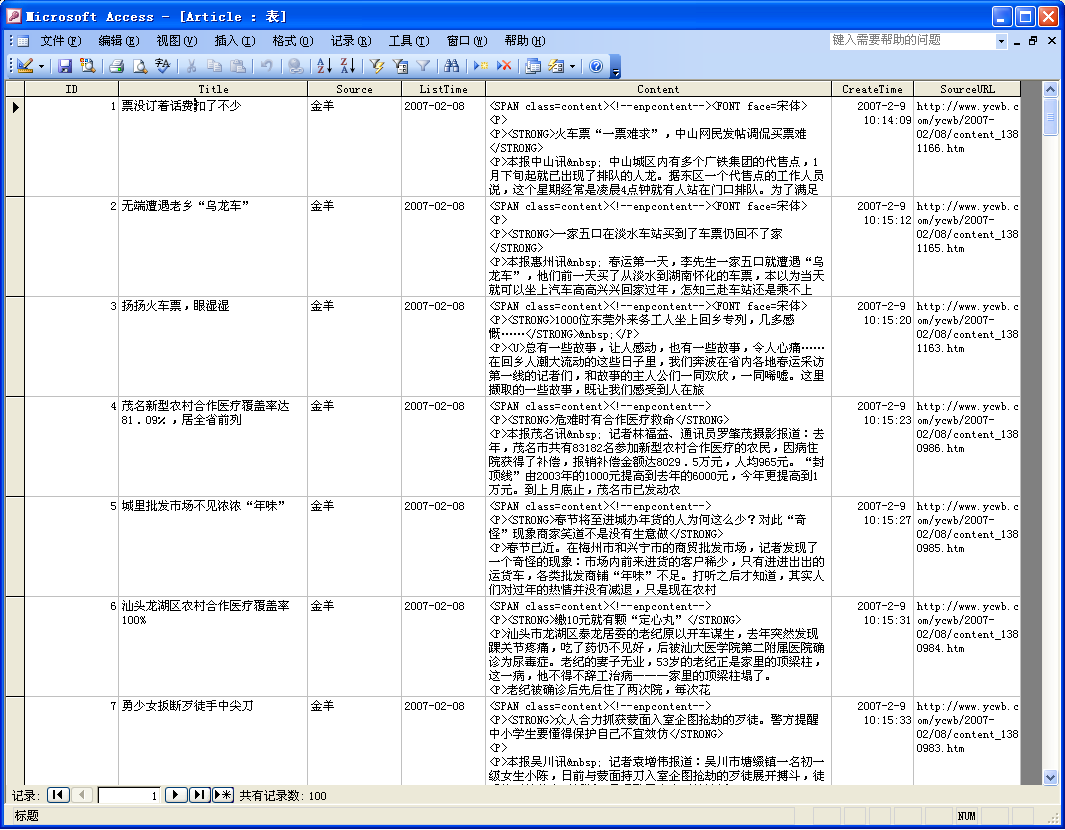Select the Content column header
Image resolution: width=1065 pixels, height=830 pixels.
[658, 89]
